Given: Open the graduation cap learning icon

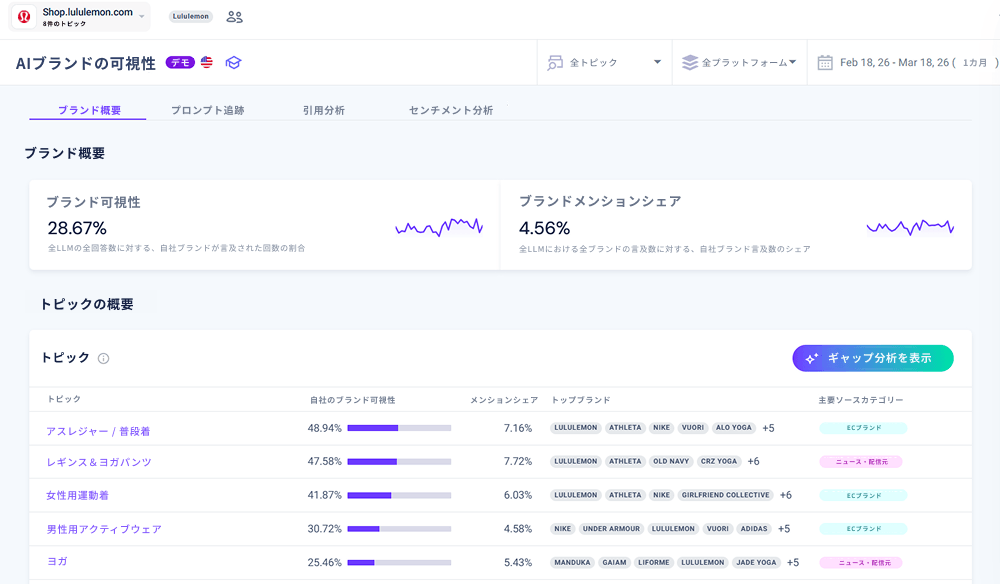Looking at the screenshot, I should 233,62.
